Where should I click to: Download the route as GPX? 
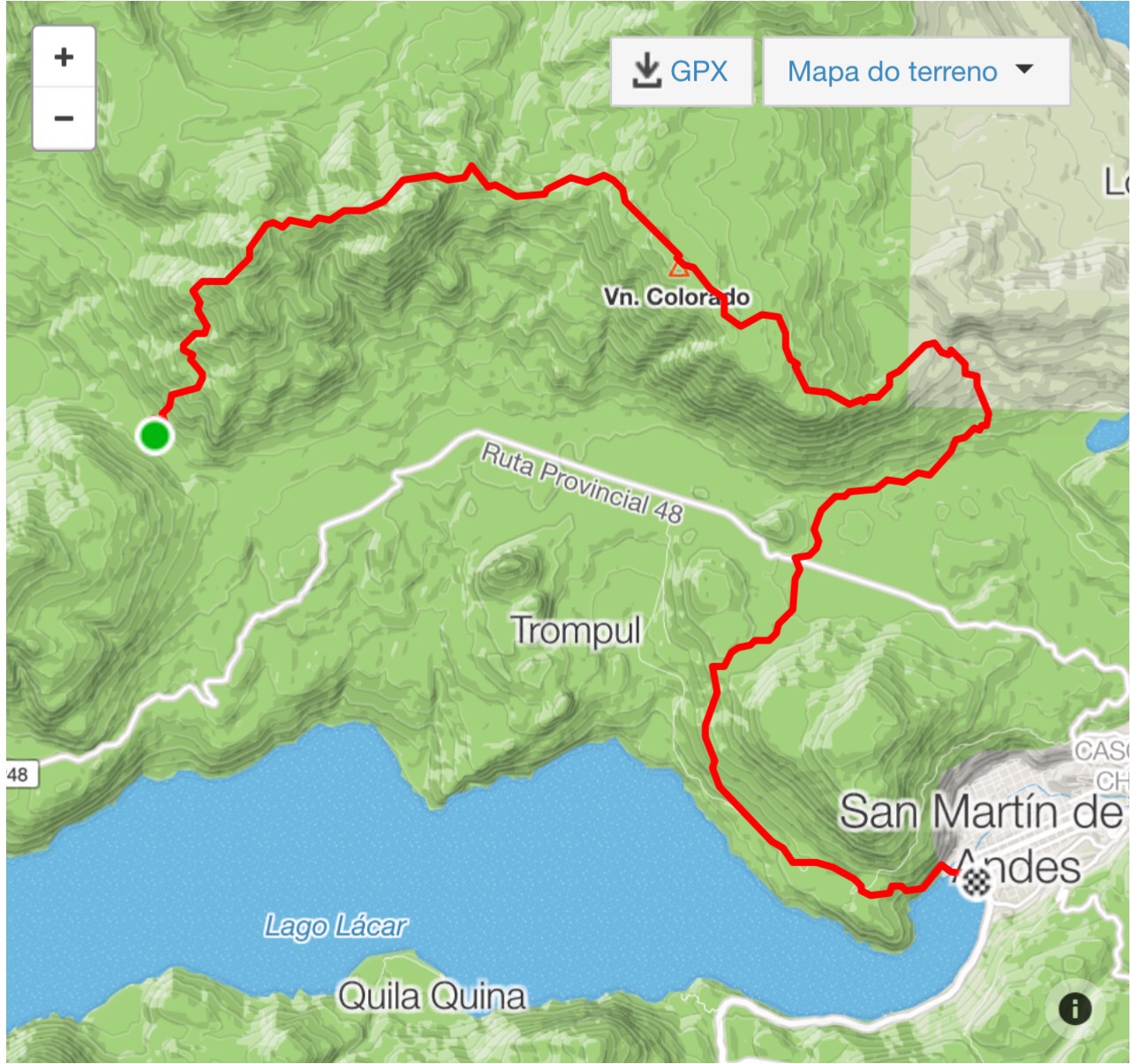pos(682,72)
